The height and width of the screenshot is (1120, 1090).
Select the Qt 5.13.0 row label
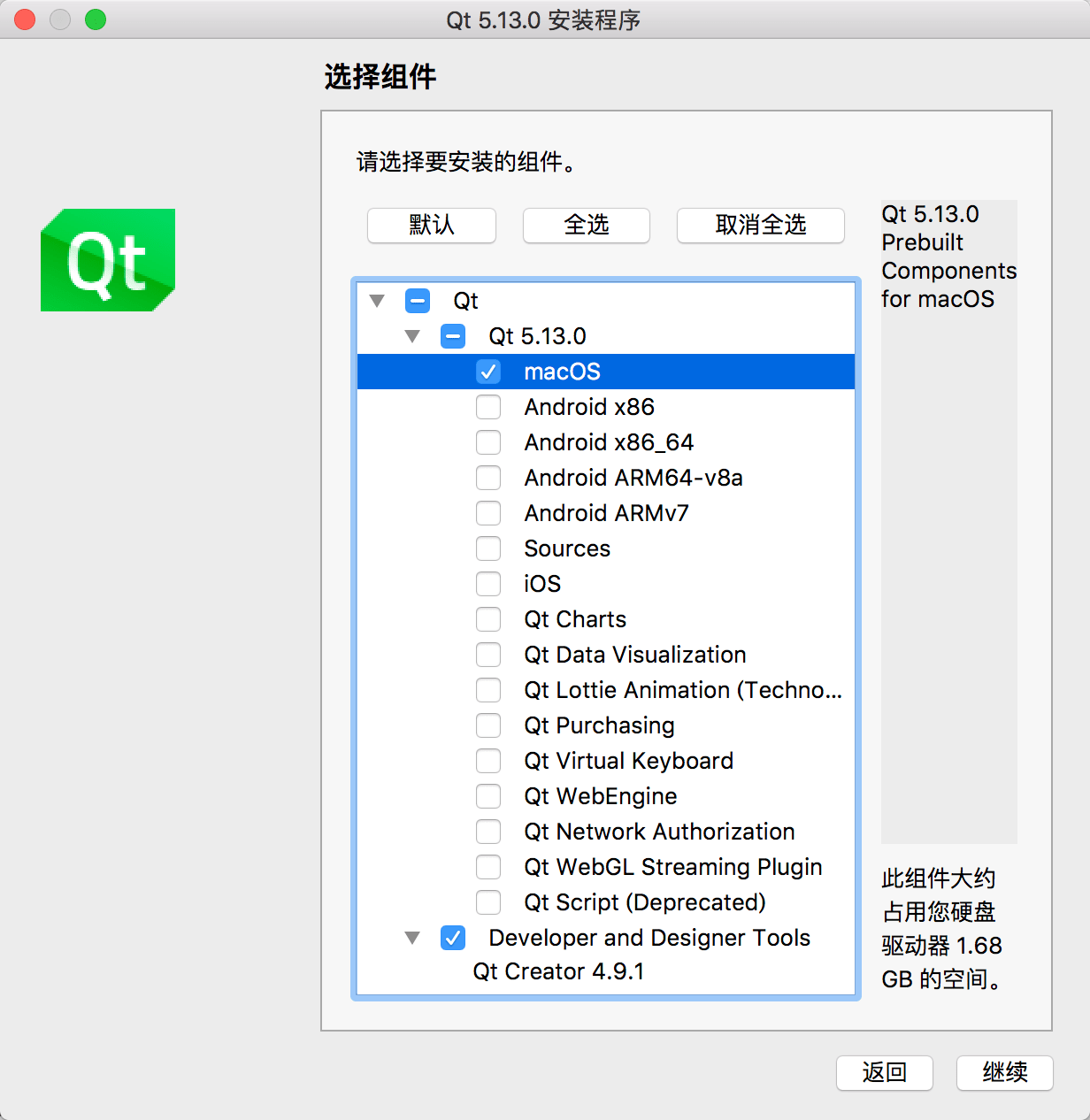(537, 336)
